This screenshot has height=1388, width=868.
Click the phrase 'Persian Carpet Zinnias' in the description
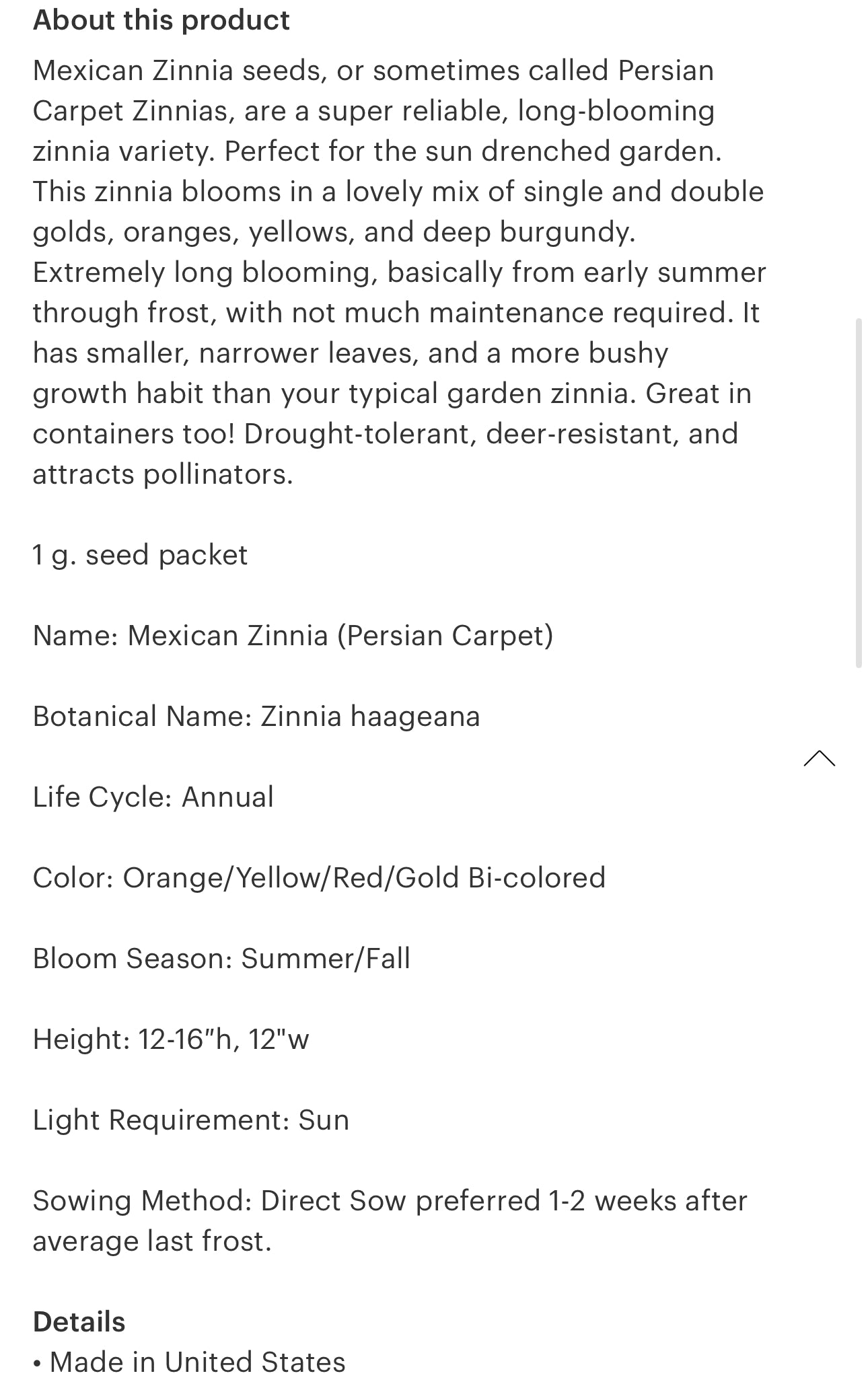pyautogui.click(x=133, y=111)
